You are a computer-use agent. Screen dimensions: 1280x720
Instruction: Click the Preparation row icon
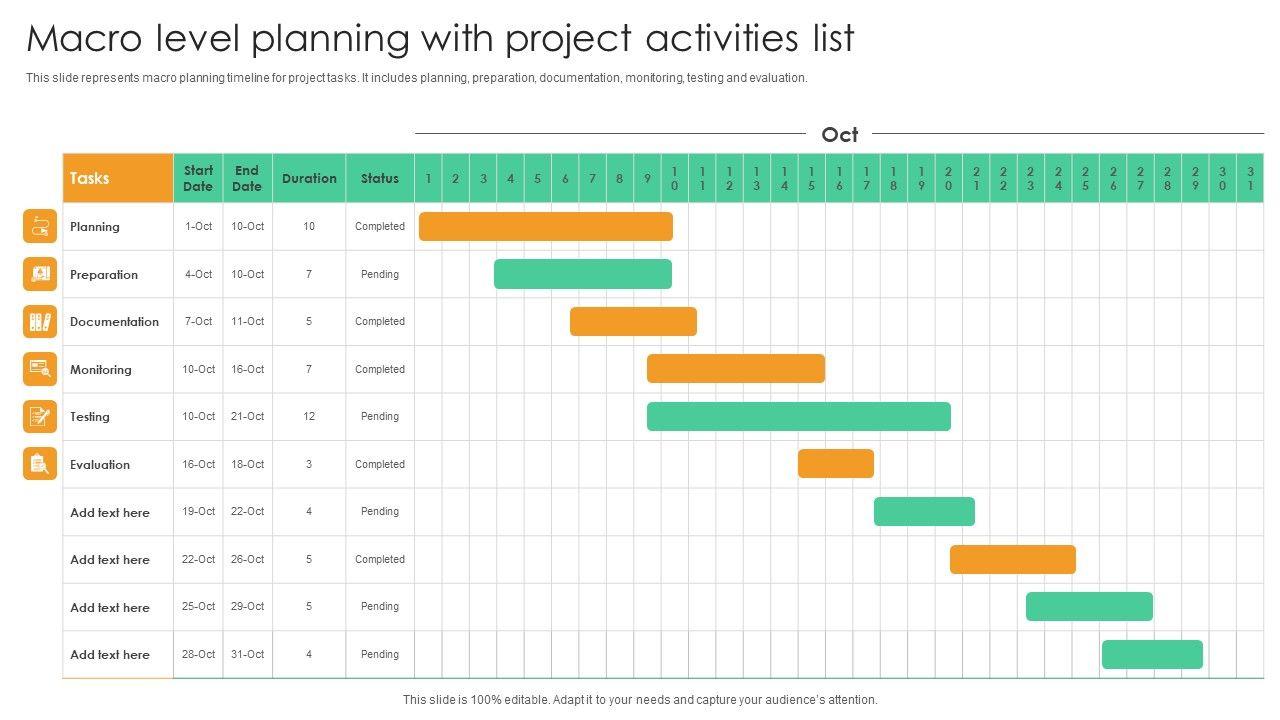(x=40, y=274)
